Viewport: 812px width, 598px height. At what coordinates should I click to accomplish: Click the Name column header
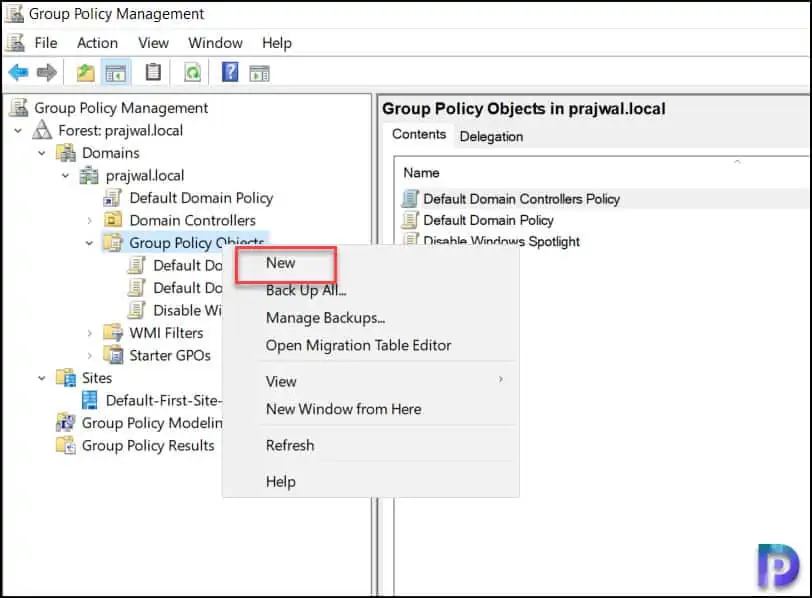click(421, 173)
